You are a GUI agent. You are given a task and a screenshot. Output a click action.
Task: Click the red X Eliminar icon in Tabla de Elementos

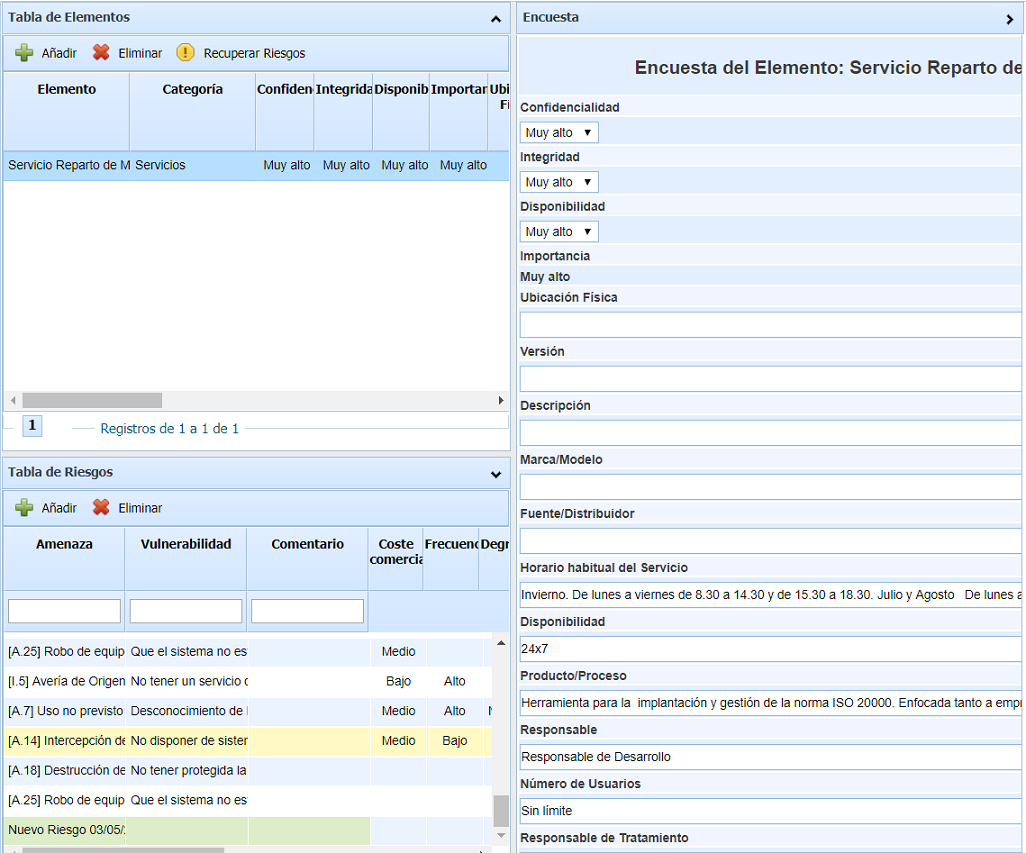[x=101, y=53]
